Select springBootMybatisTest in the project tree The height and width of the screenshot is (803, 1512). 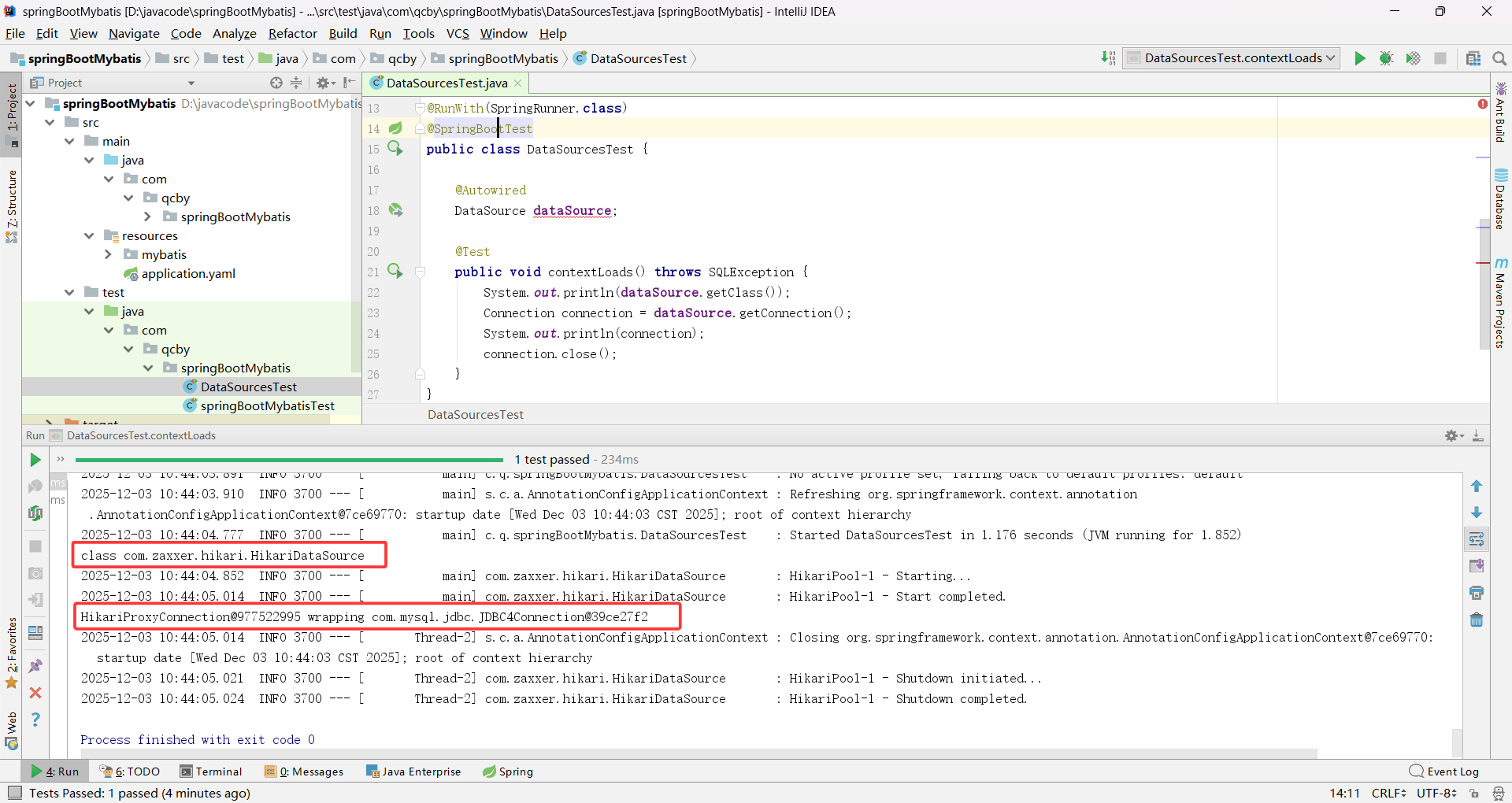pyautogui.click(x=267, y=405)
